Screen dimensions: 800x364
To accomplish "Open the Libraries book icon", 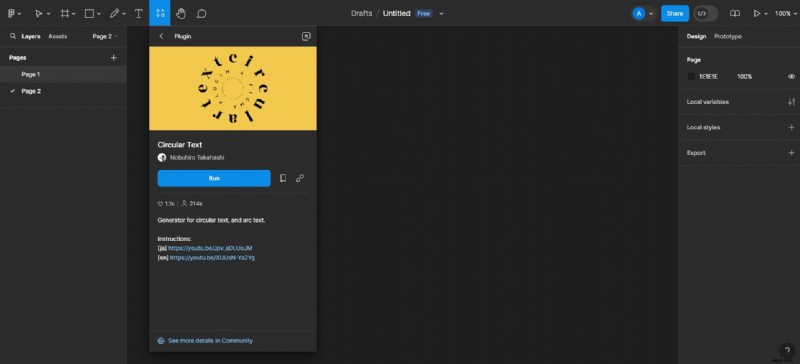I will pyautogui.click(x=735, y=14).
